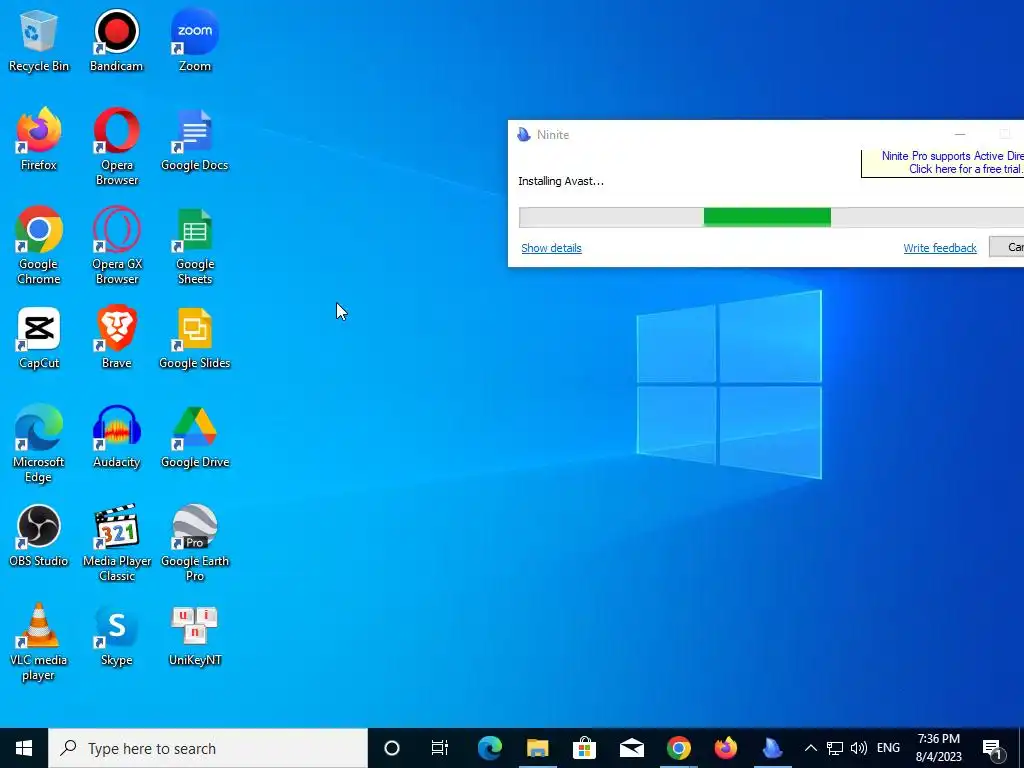
Task: Open Task View on the taskbar
Action: pos(440,748)
